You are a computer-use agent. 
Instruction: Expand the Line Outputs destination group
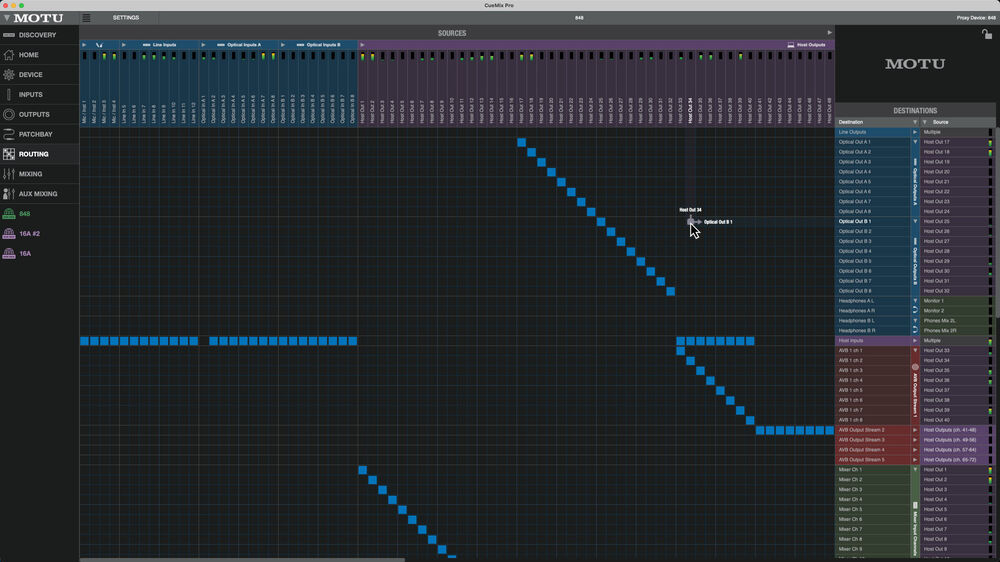(914, 132)
